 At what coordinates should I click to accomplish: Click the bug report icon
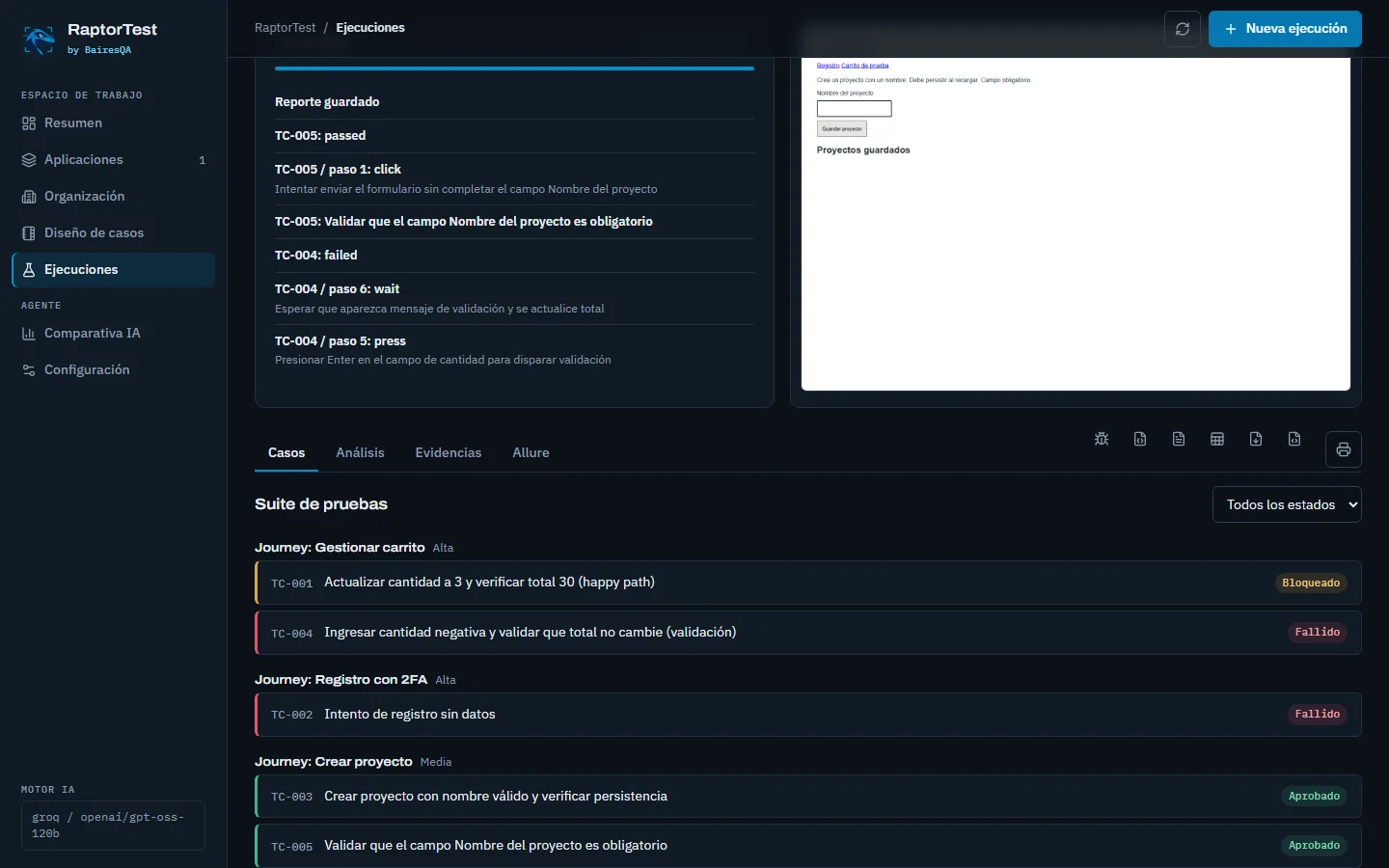(x=1102, y=439)
